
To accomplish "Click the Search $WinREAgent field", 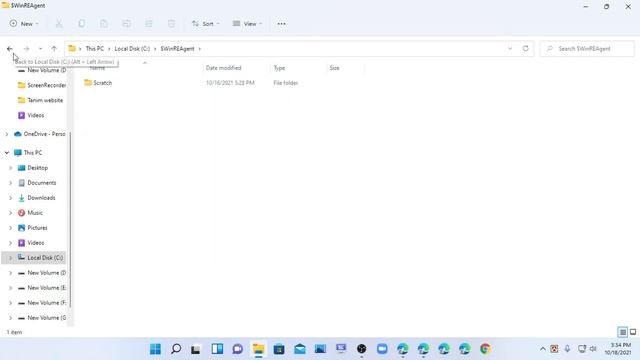I will (587, 49).
